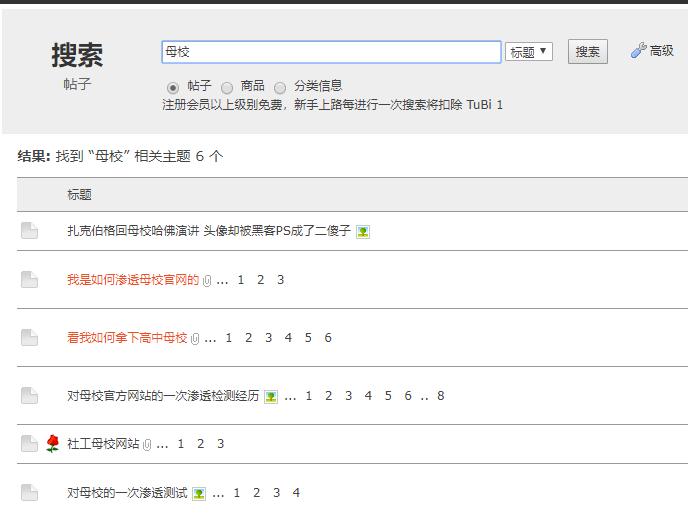Image resolution: width=688 pixels, height=515 pixels.
Task: Click image icon after 对母校的一次渗透测试
Action: coord(199,494)
